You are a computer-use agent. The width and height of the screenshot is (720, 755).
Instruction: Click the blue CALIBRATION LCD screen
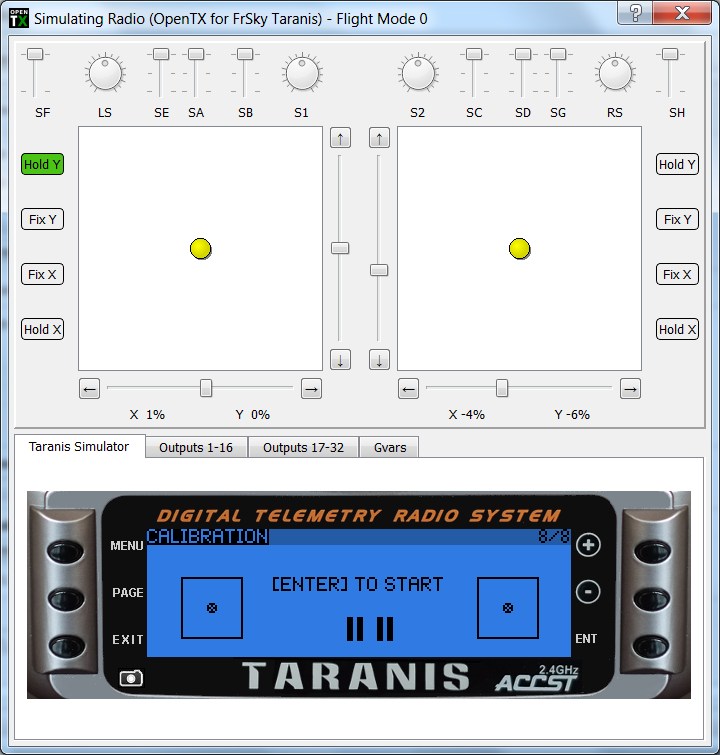[x=359, y=593]
